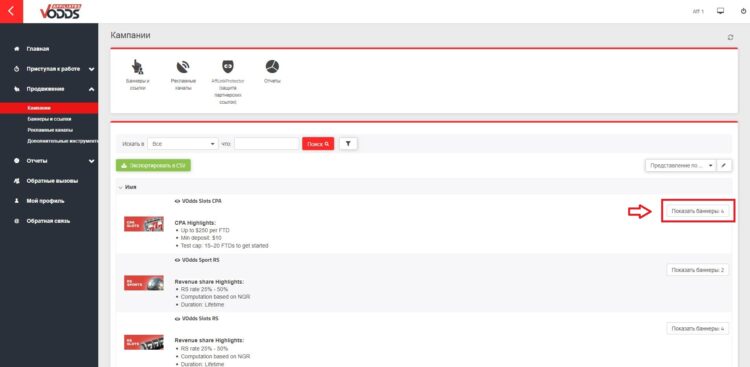This screenshot has width=750, height=367.
Task: Click the refresh icon beside Кампании header
Action: point(730,37)
